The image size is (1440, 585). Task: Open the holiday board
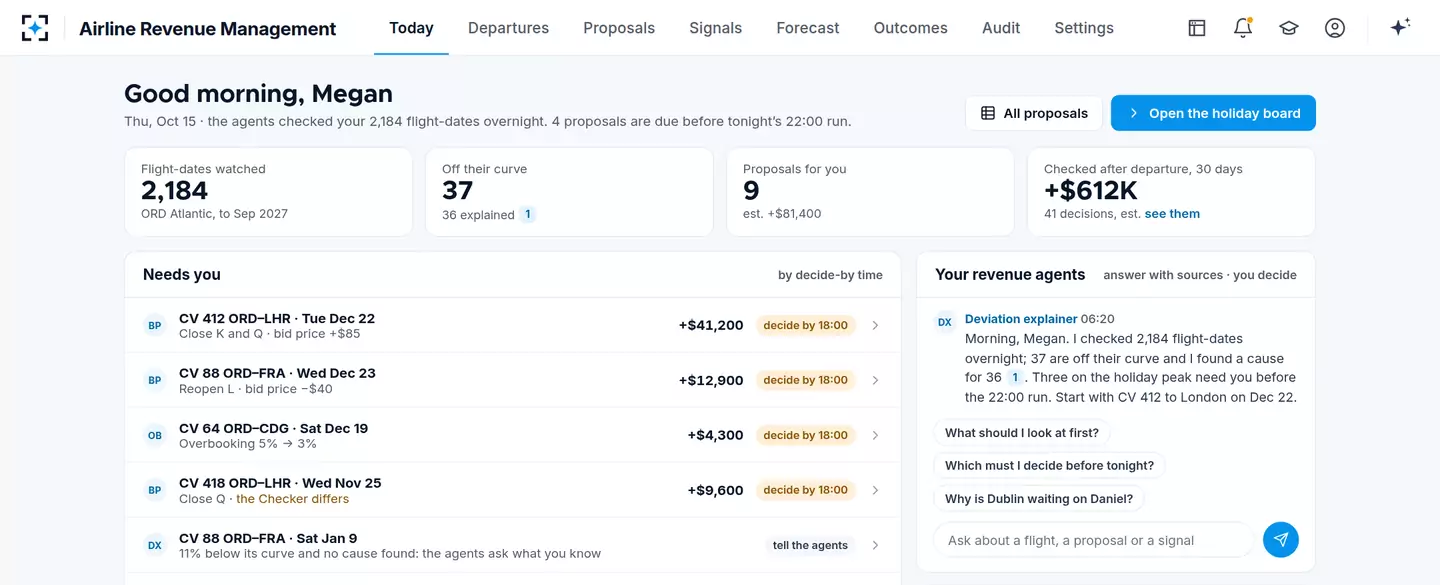[1213, 113]
